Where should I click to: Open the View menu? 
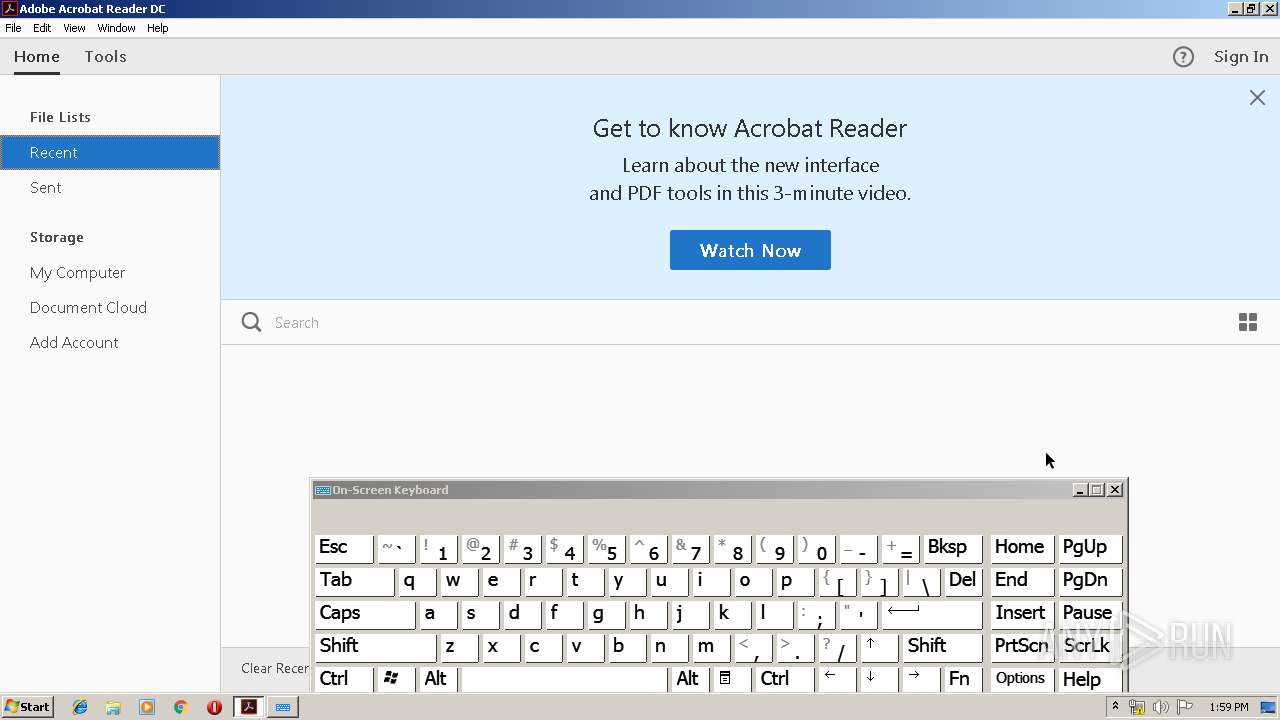74,28
